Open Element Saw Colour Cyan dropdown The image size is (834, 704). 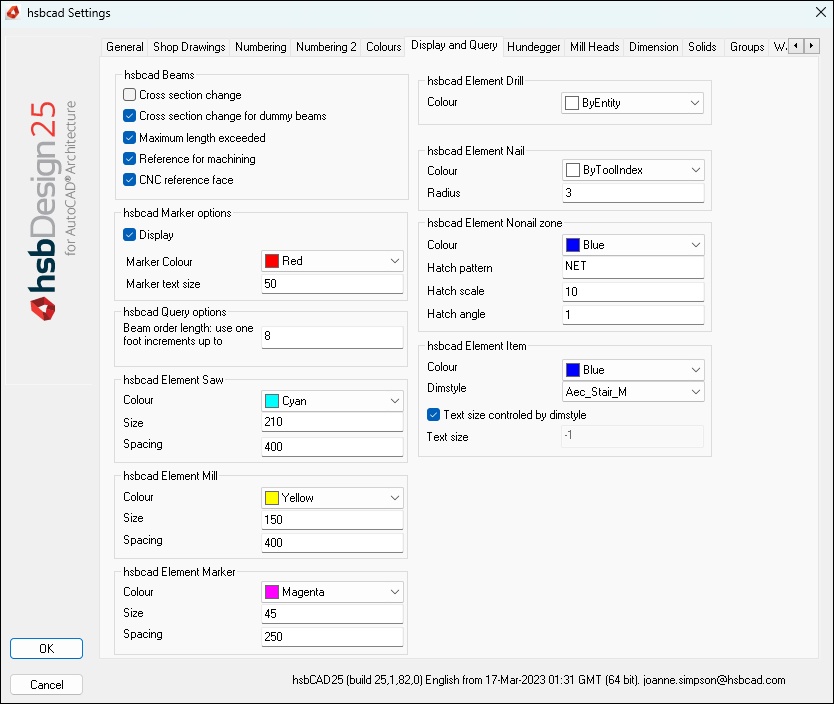pyautogui.click(x=332, y=401)
